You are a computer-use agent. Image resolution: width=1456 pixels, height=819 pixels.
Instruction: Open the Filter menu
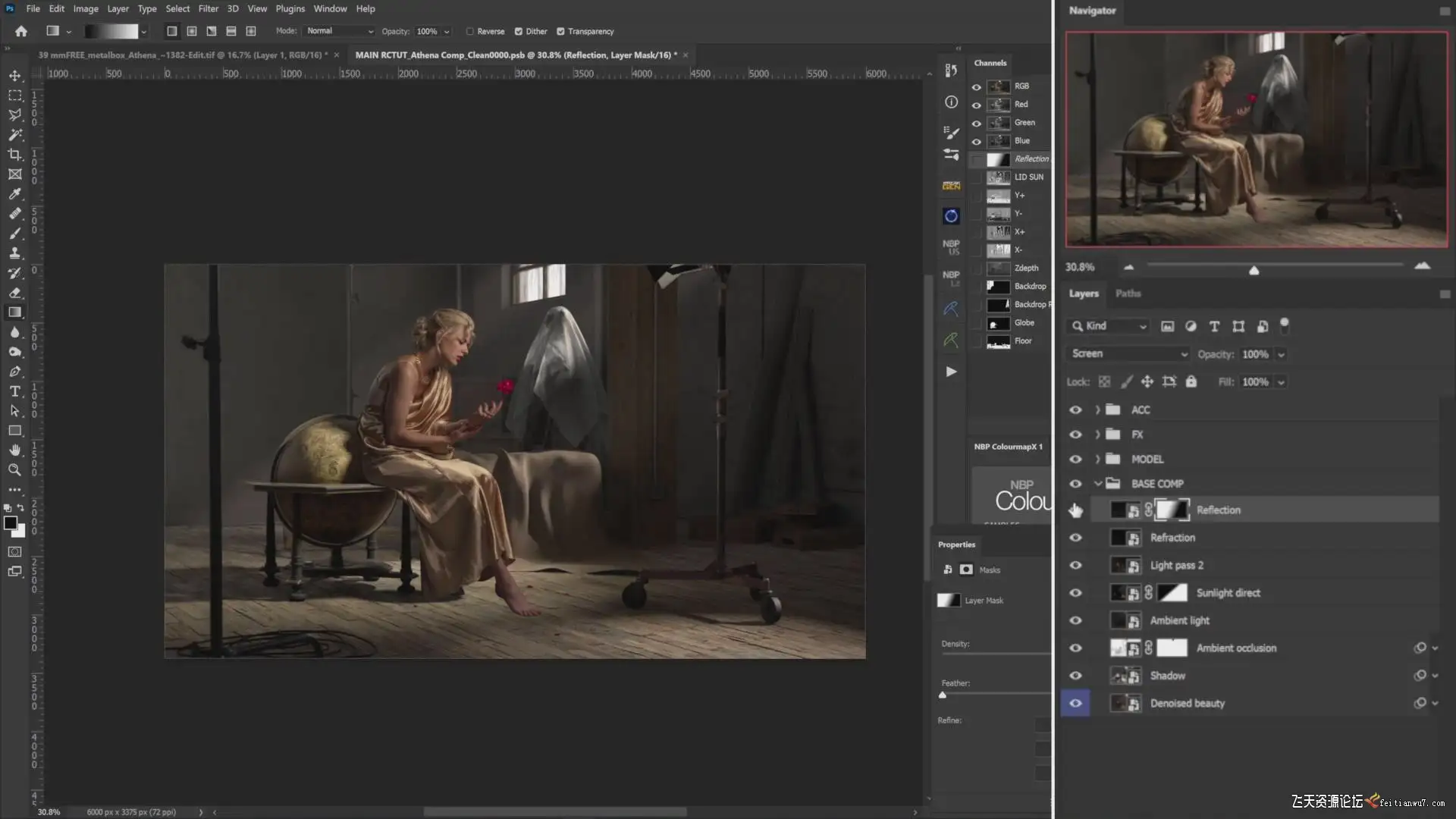pos(208,8)
